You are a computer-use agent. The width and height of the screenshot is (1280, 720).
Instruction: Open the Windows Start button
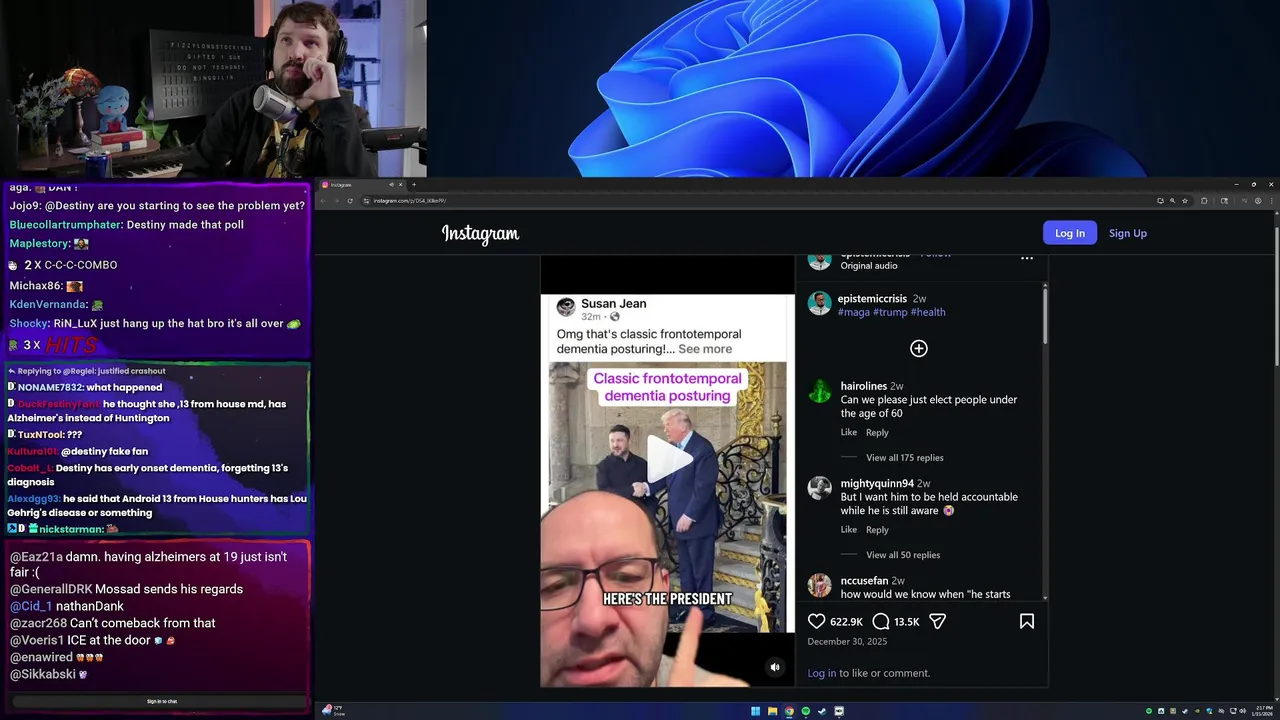tap(755, 711)
